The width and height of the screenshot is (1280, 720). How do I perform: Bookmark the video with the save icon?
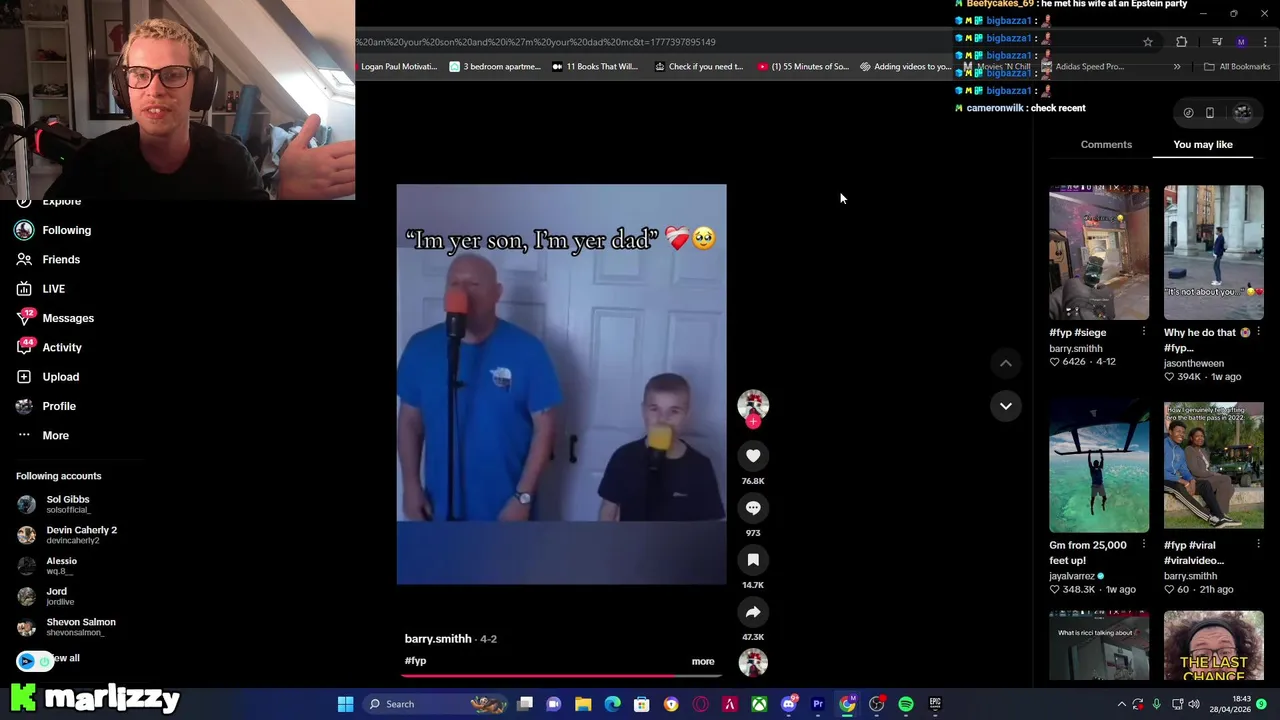(753, 560)
